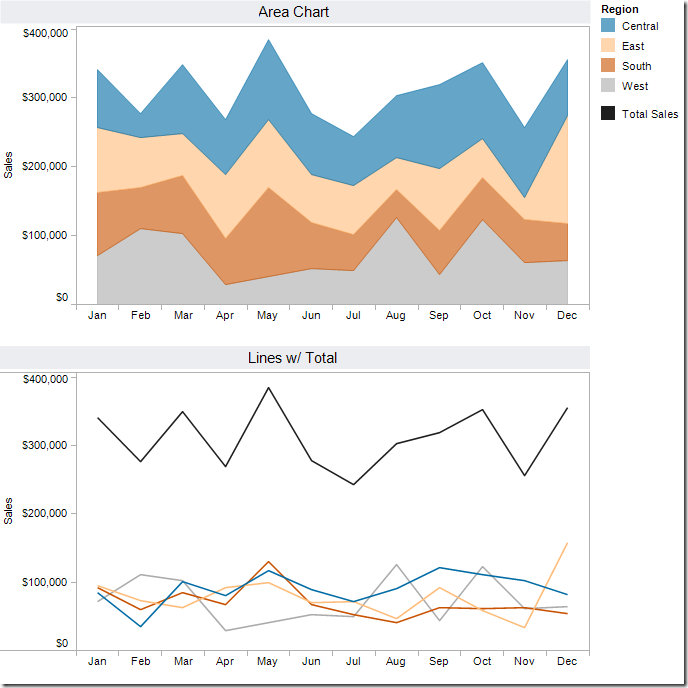This screenshot has width=688, height=688.
Task: Select $300,000 tick label on Area Chart
Action: (45, 97)
